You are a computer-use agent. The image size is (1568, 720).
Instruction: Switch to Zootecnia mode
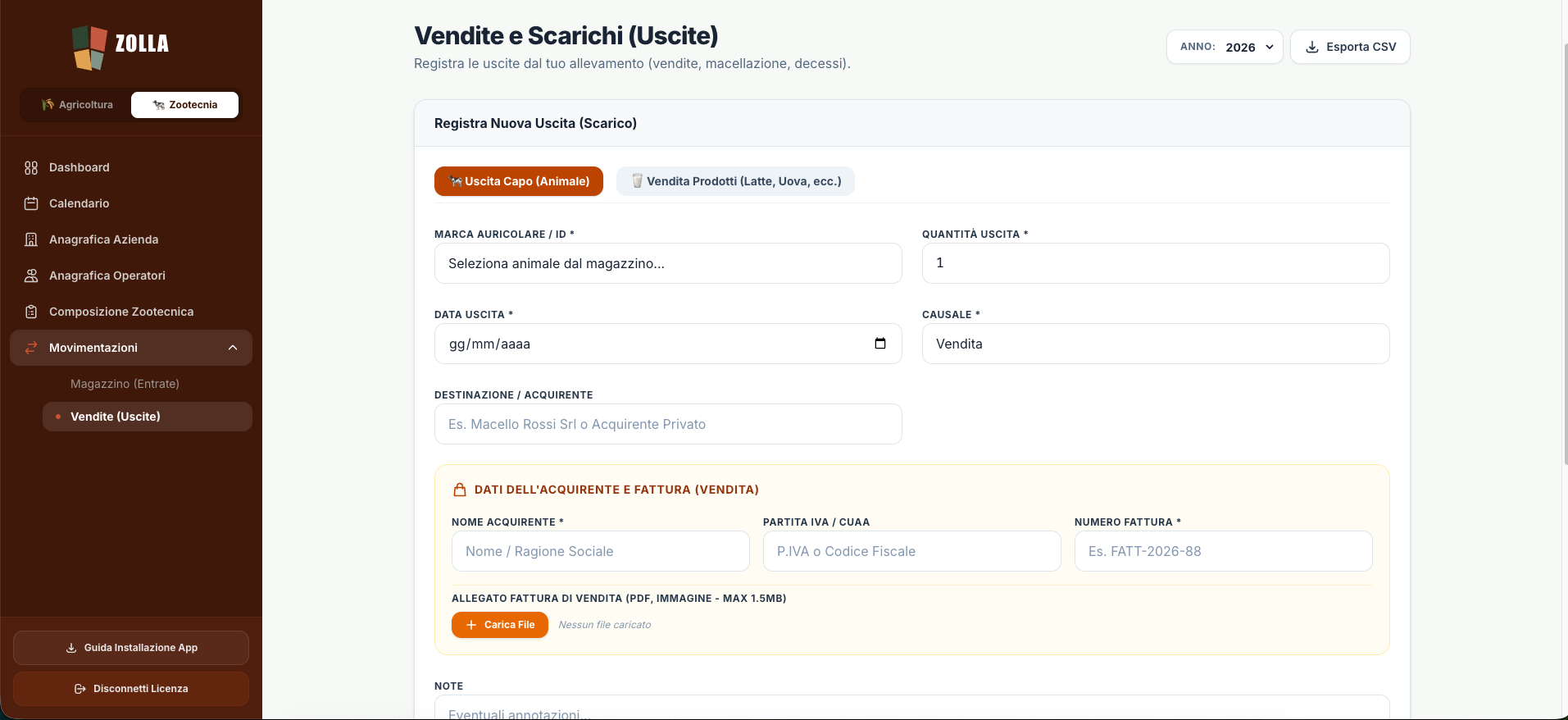click(x=184, y=105)
